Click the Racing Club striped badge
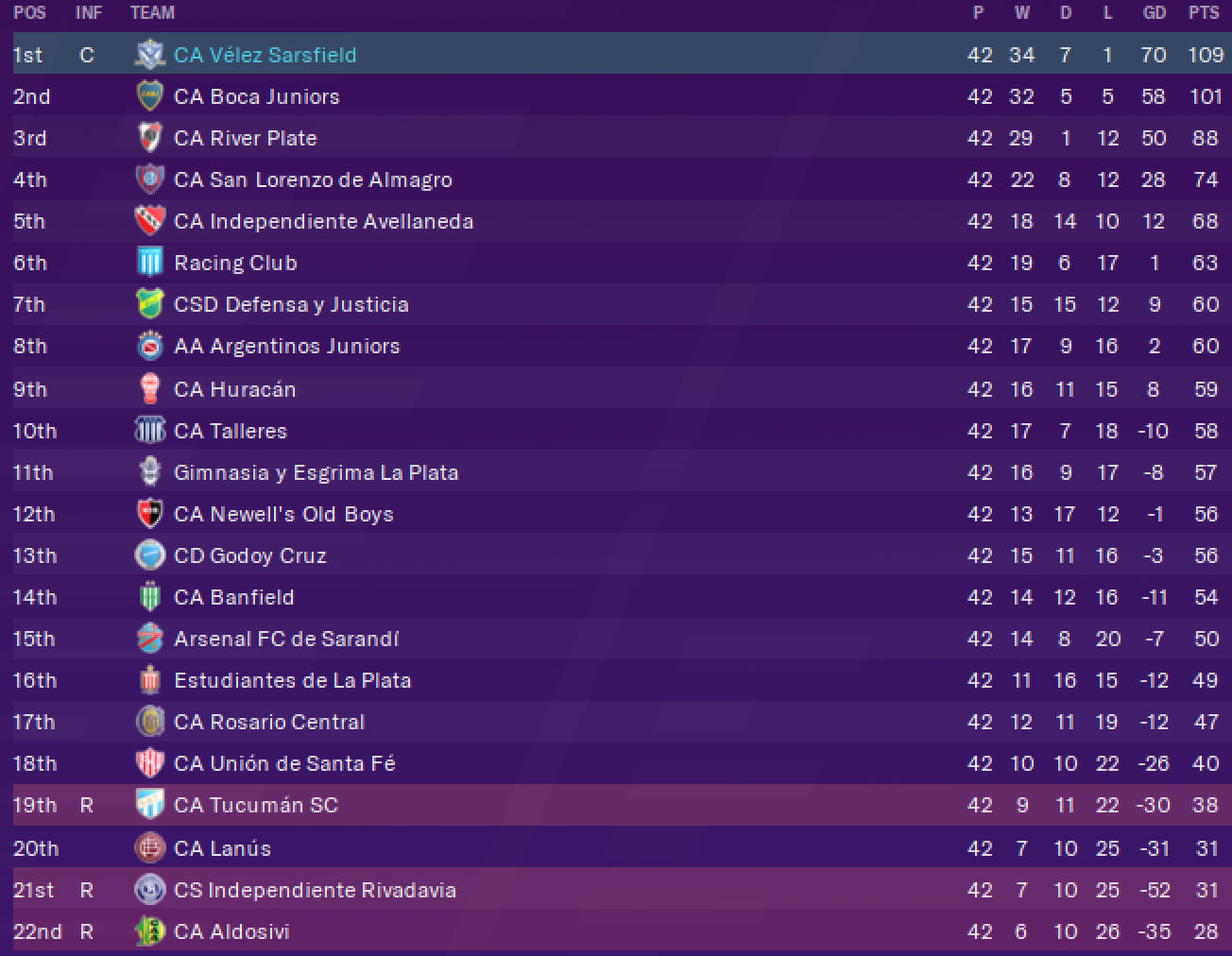Screen dimensions: 1232x956 tap(149, 263)
